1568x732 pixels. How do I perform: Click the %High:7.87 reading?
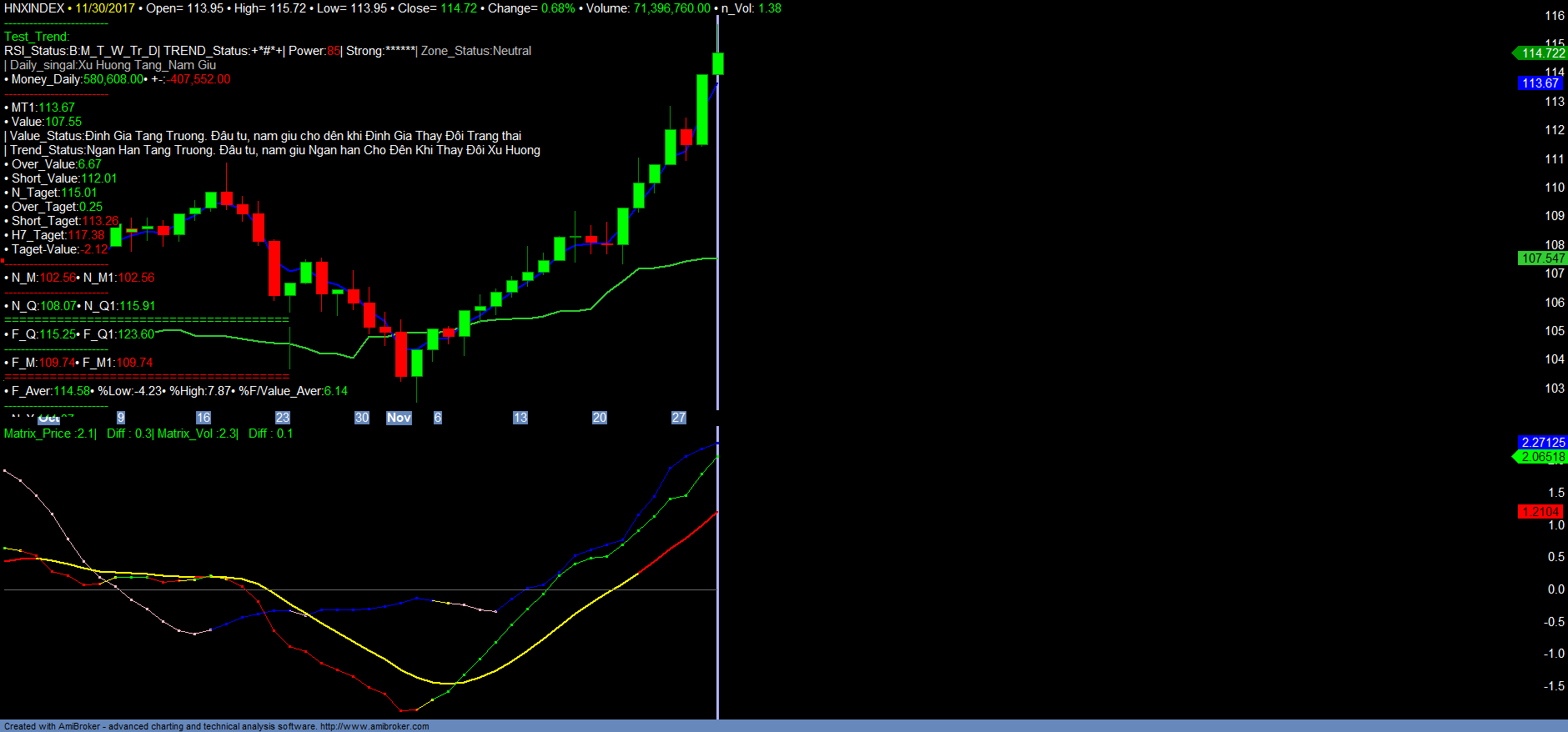pyautogui.click(x=200, y=391)
